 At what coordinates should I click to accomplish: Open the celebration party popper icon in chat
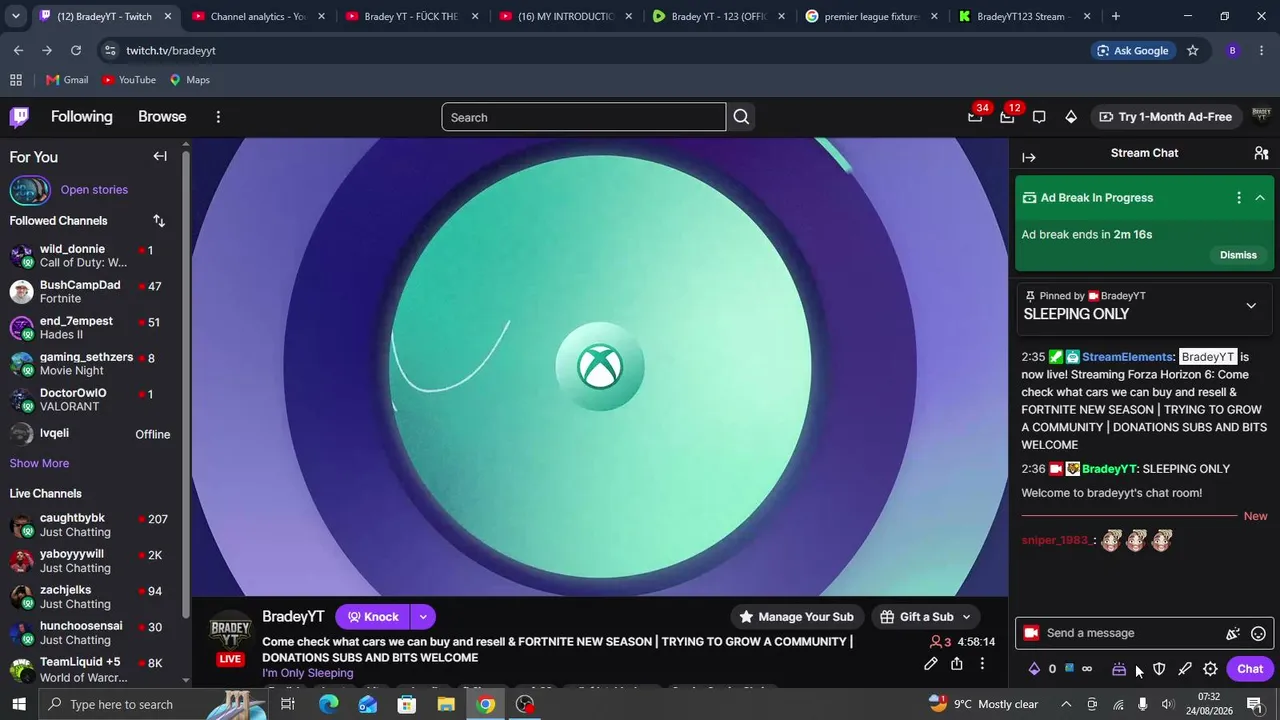tap(1233, 633)
